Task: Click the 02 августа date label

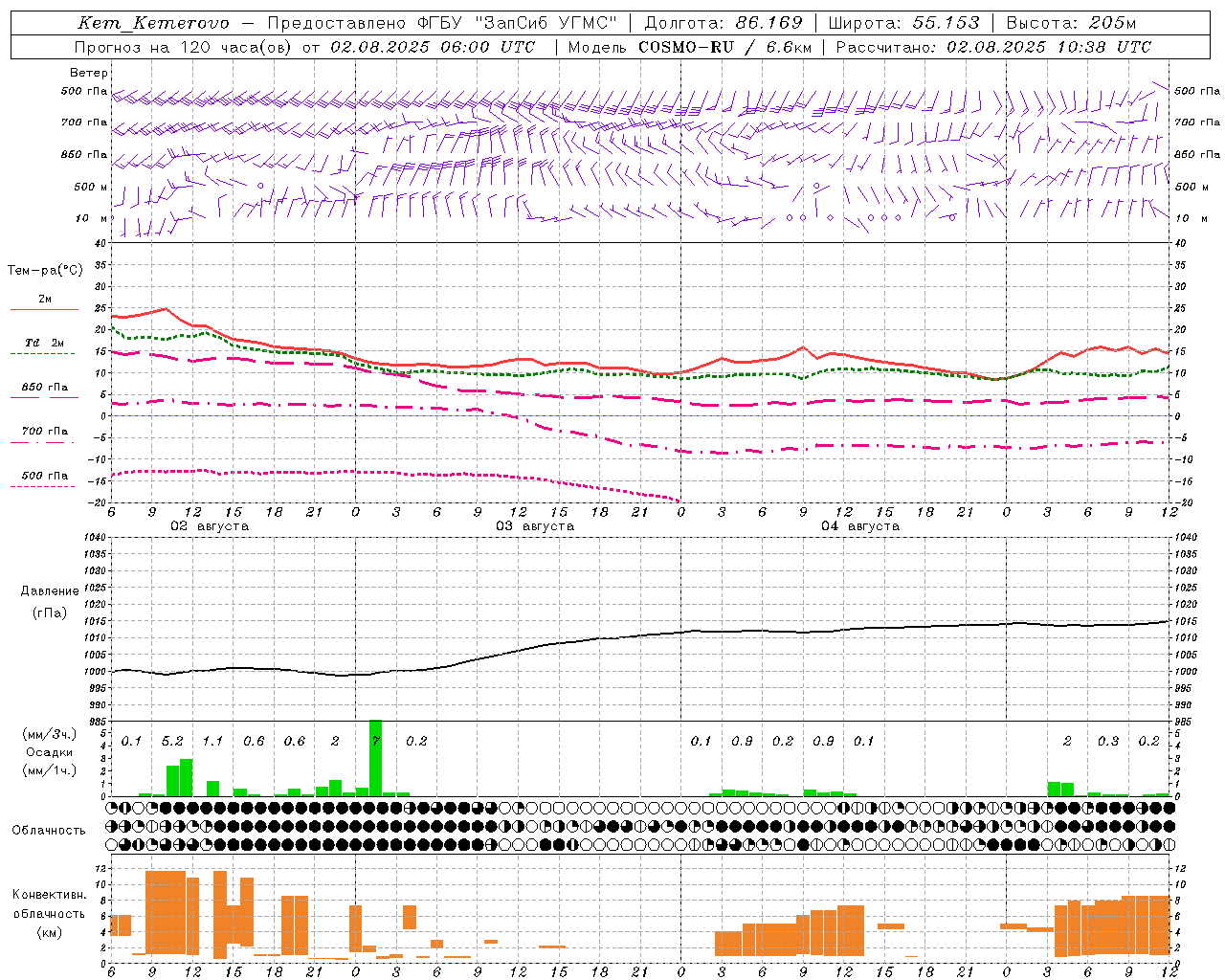Action: [x=210, y=526]
